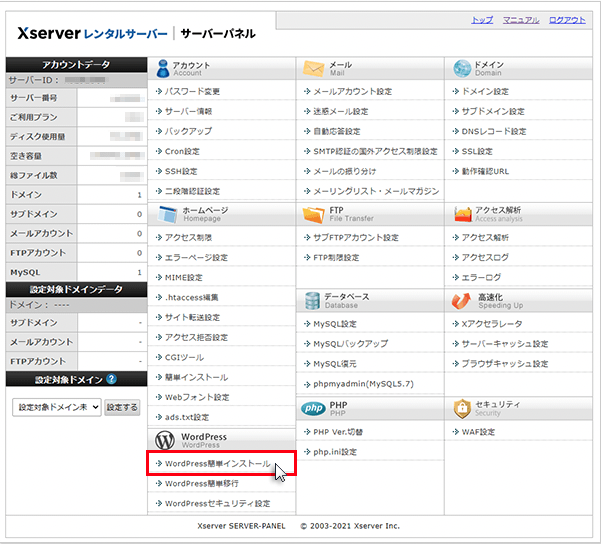Click the Access analysis chart icon
Screen dimensions: 601x544
click(463, 214)
